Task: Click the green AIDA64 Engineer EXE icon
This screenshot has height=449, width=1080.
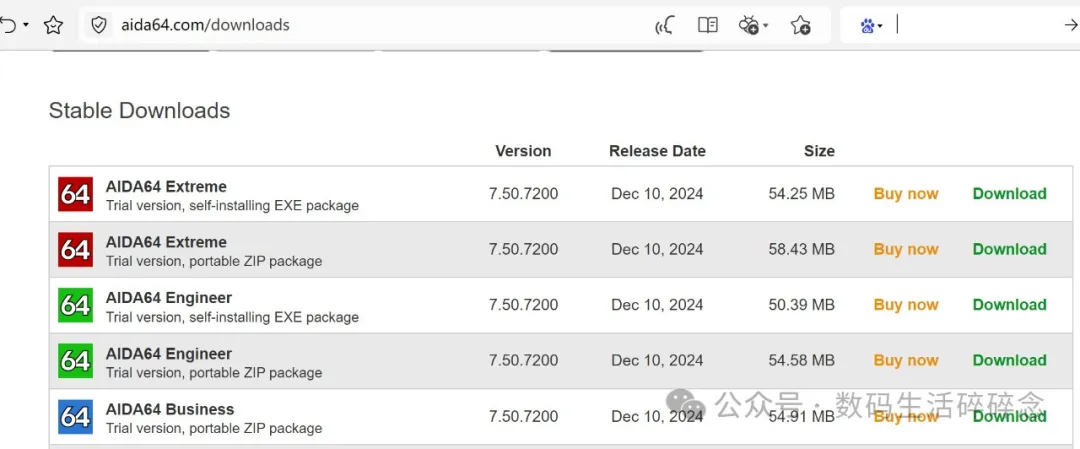Action: pos(74,306)
